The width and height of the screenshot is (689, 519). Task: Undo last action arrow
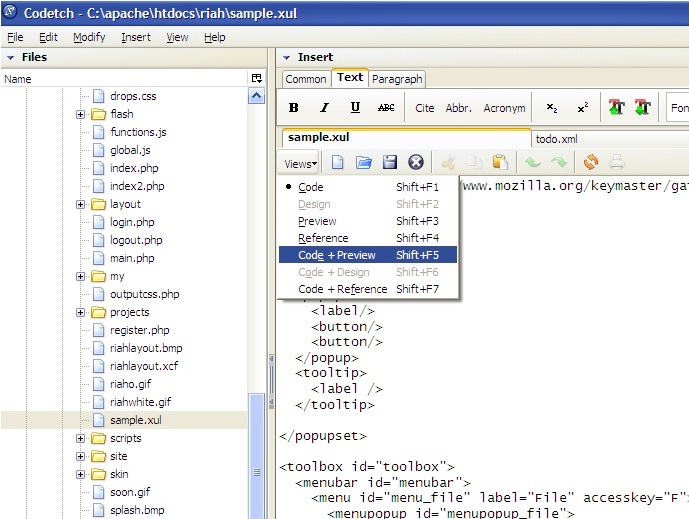click(533, 163)
